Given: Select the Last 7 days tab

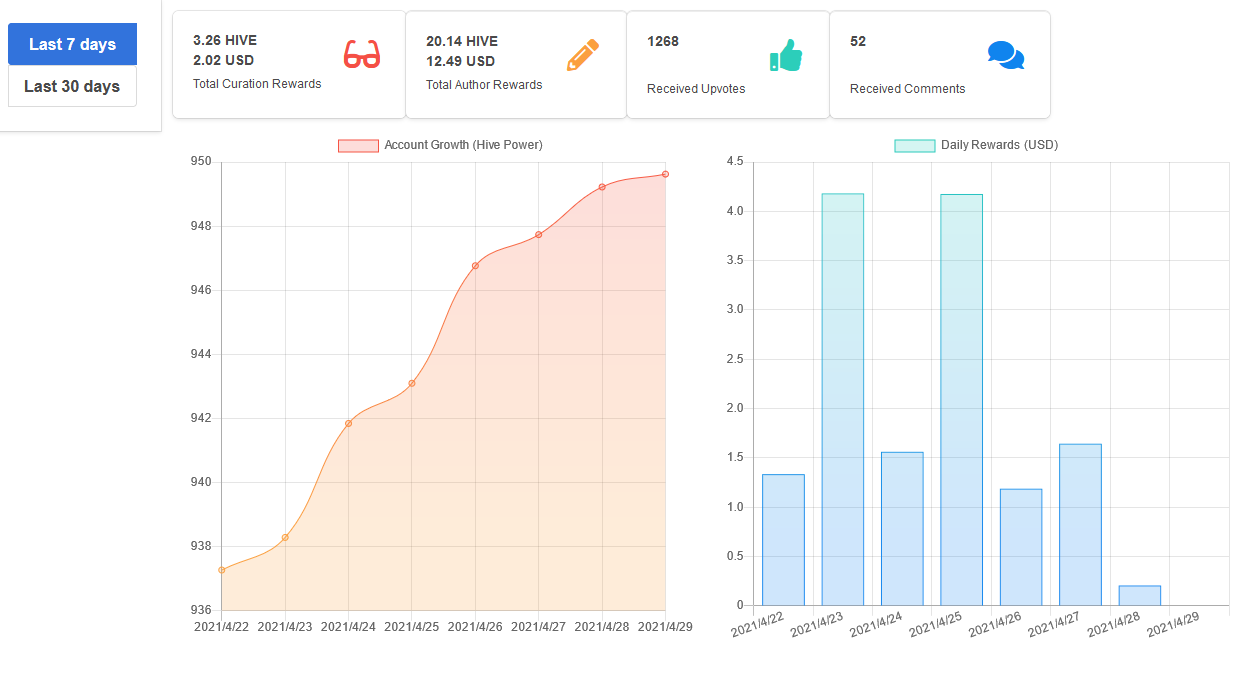Looking at the screenshot, I should click(x=72, y=44).
